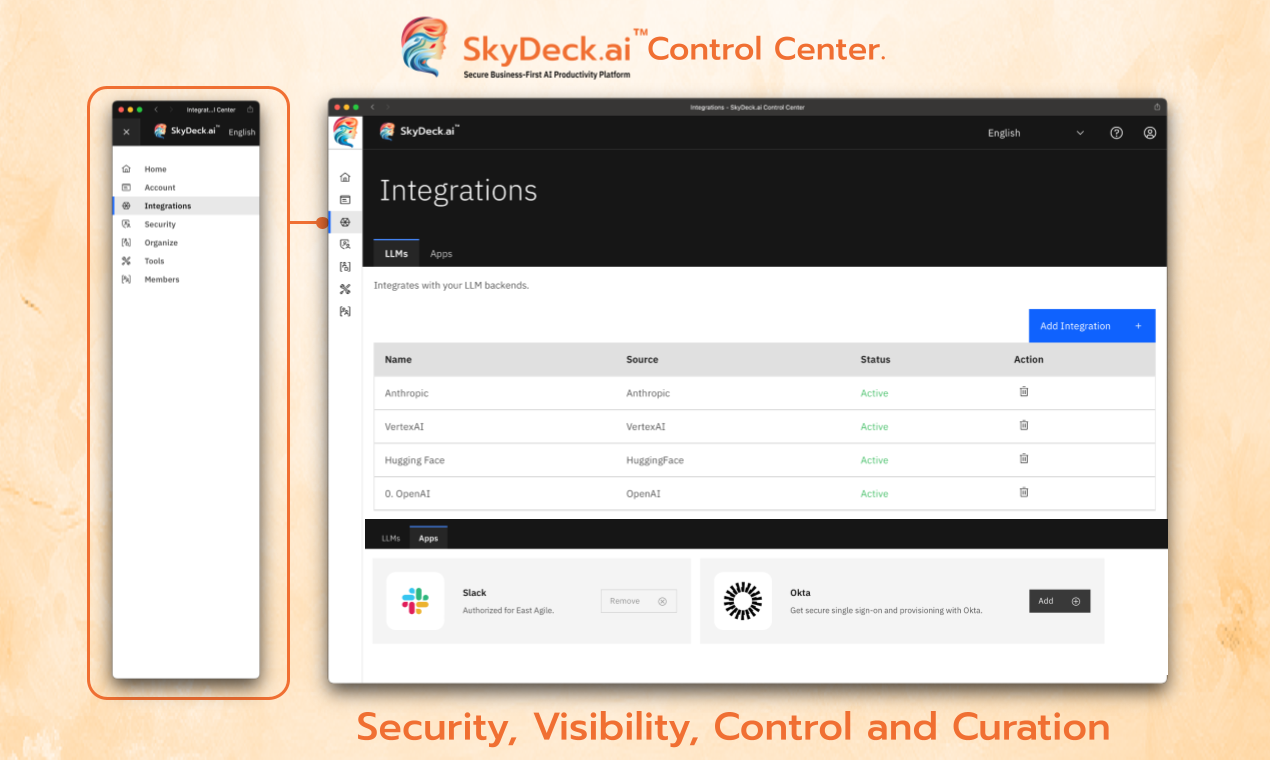Image resolution: width=1270 pixels, height=760 pixels.
Task: Click the SkyDeck.ai logo in small window header
Action: [x=187, y=131]
